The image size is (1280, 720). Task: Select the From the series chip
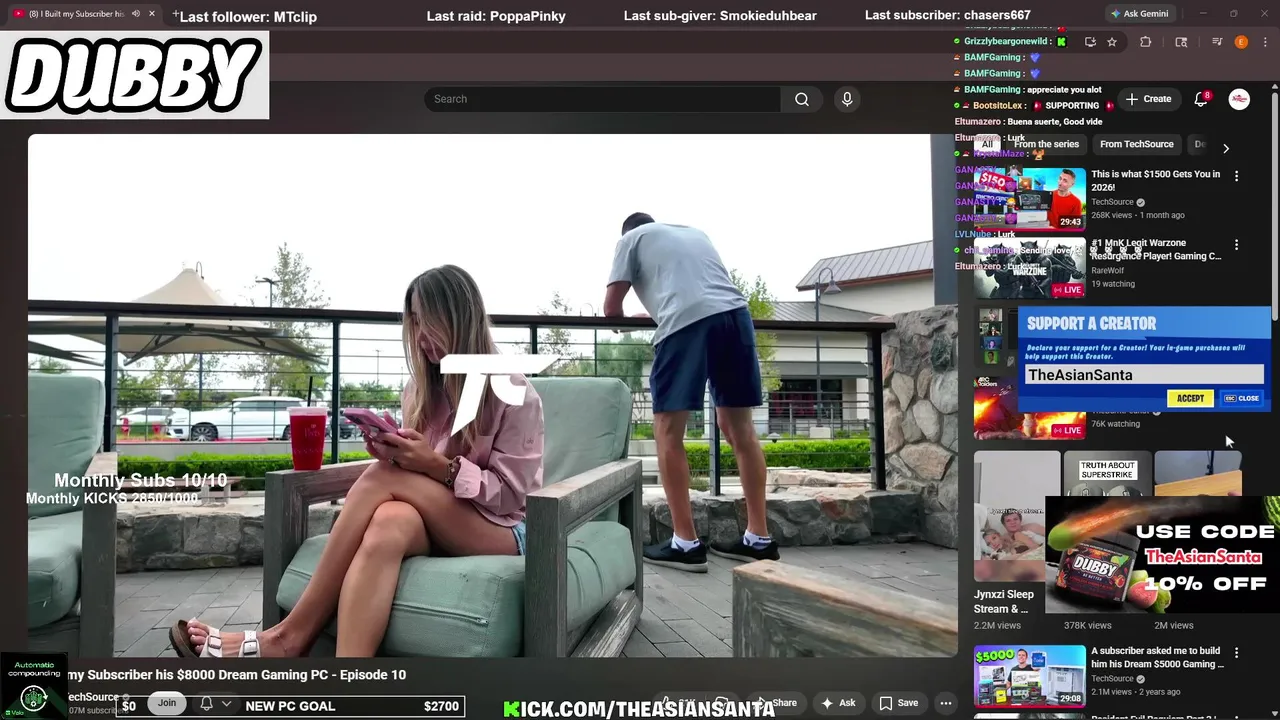coord(1046,144)
